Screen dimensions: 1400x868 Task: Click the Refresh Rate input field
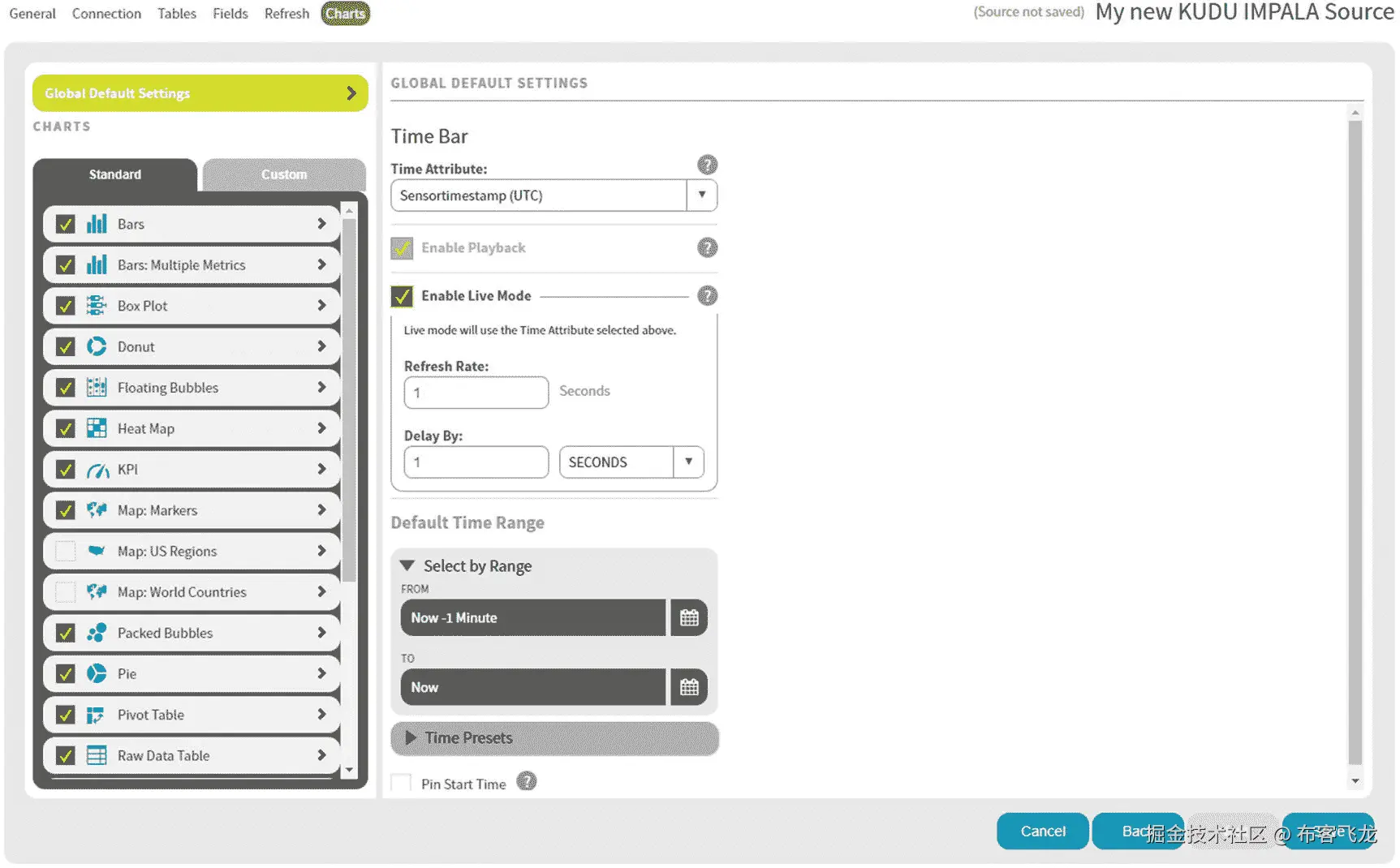click(476, 393)
